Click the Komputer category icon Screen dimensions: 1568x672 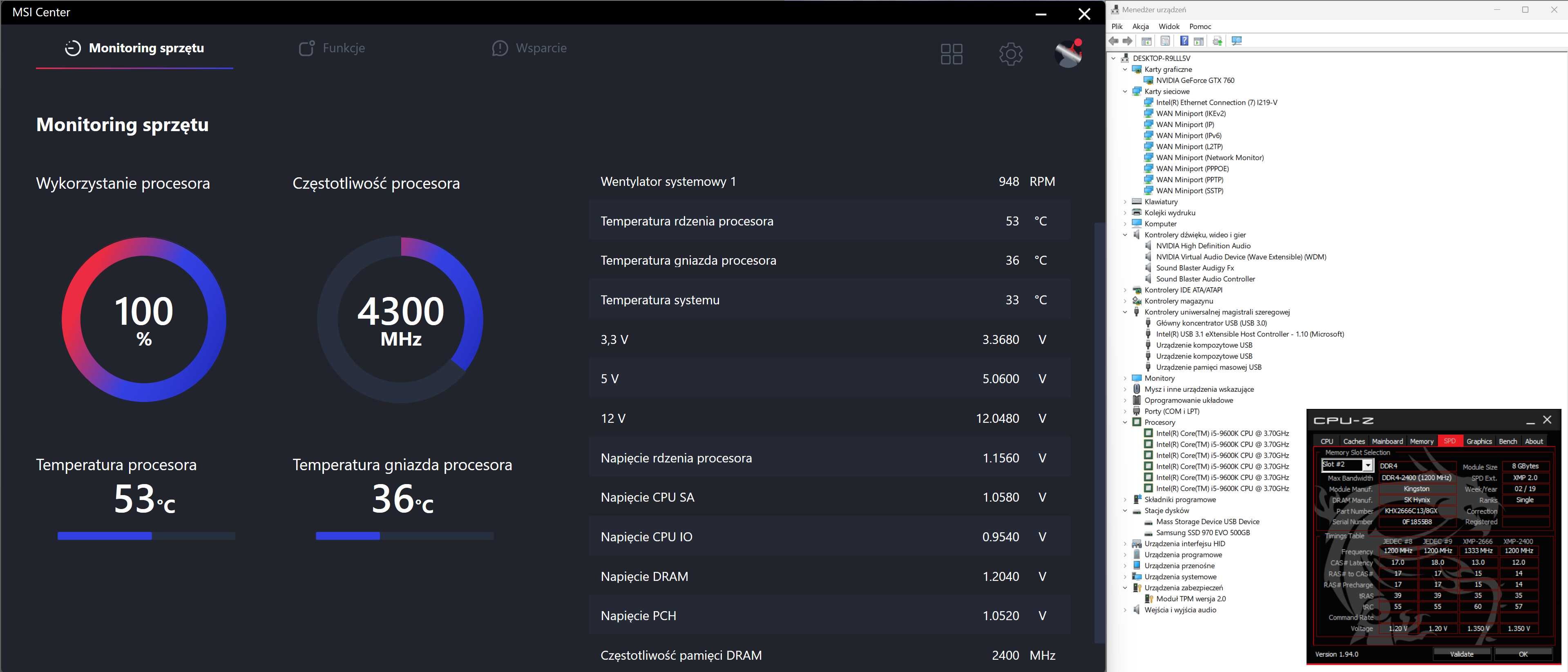[1137, 223]
